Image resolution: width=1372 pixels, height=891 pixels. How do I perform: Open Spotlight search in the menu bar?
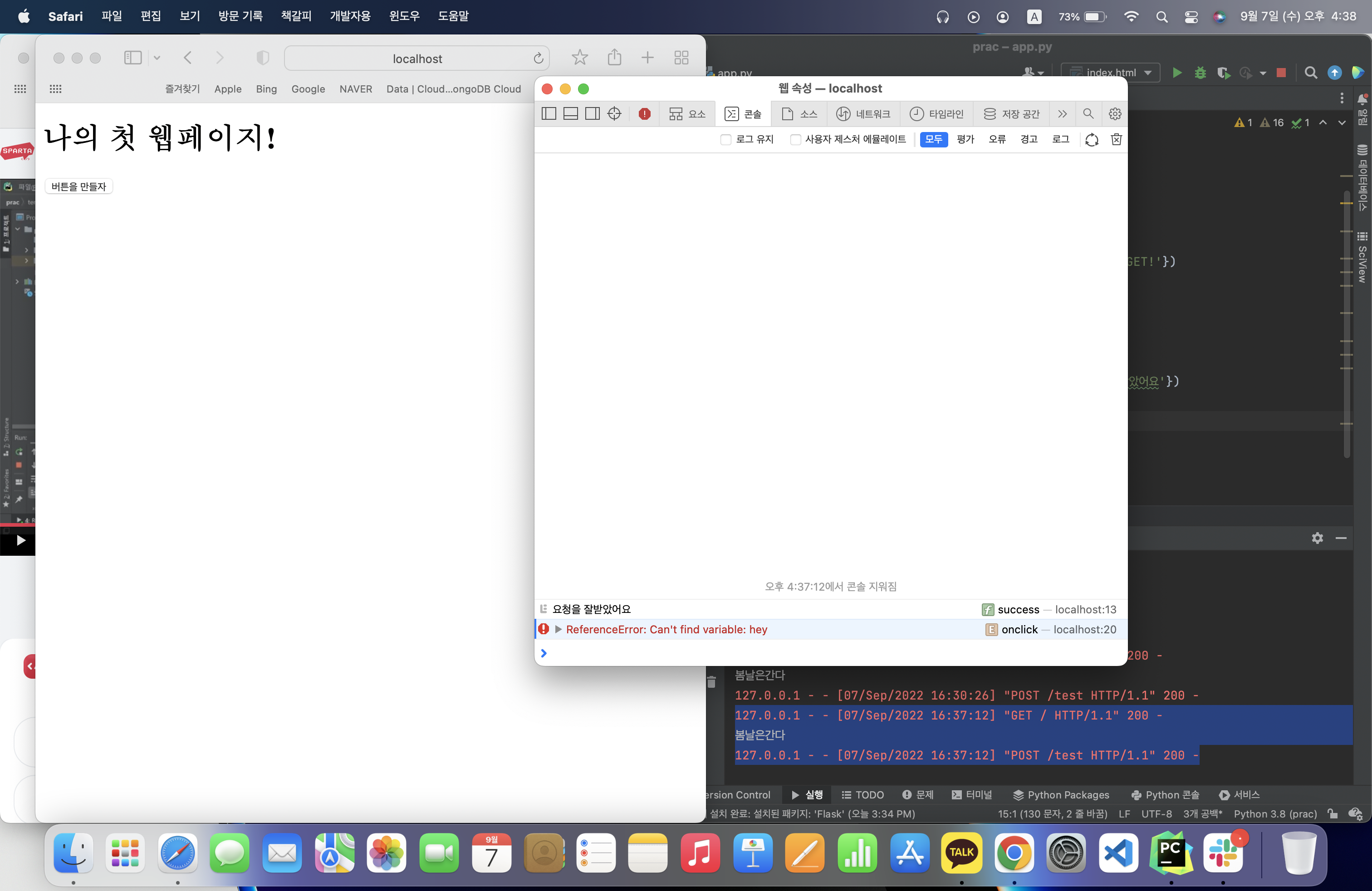(x=1161, y=17)
